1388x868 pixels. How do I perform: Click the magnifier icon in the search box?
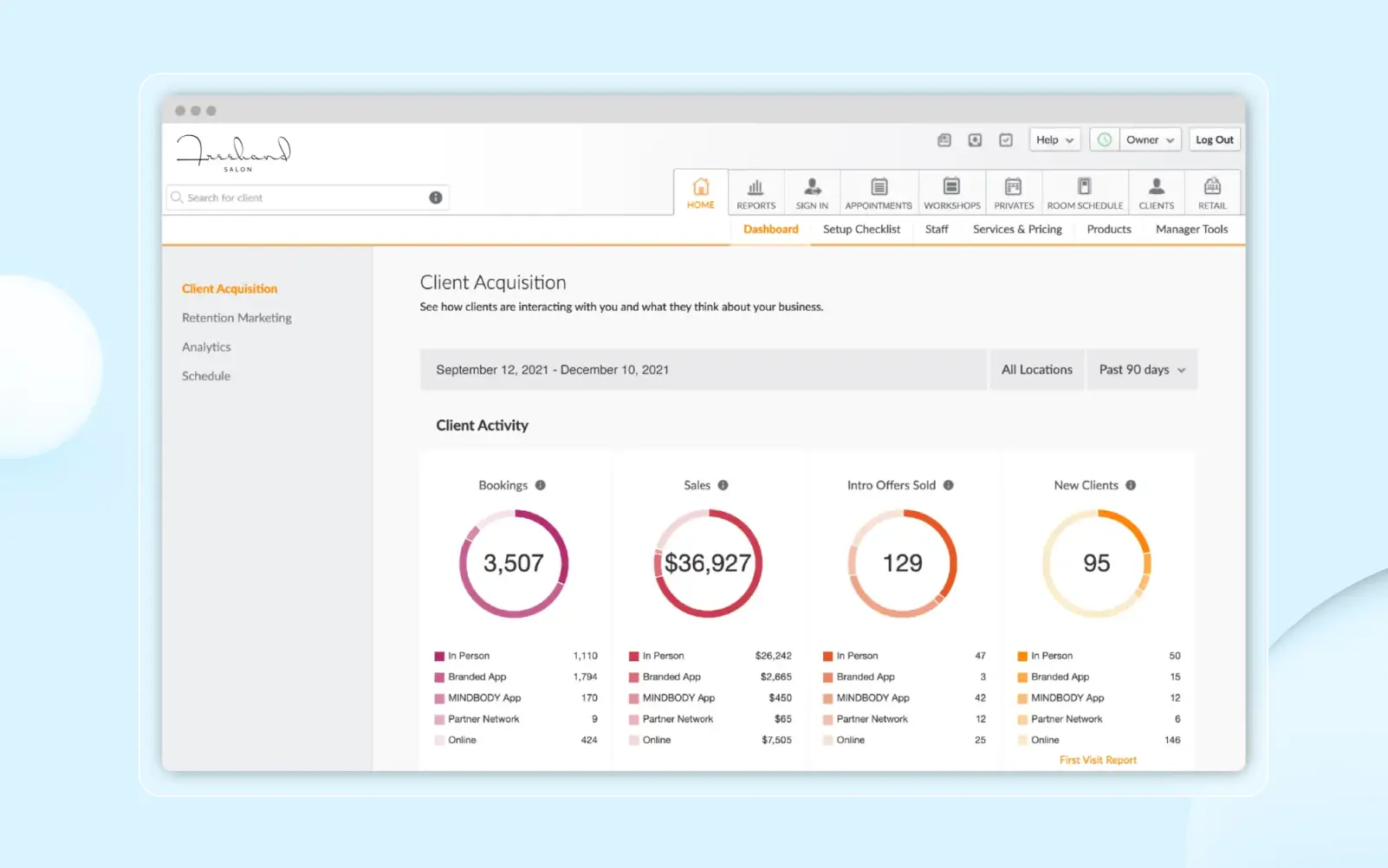point(177,198)
